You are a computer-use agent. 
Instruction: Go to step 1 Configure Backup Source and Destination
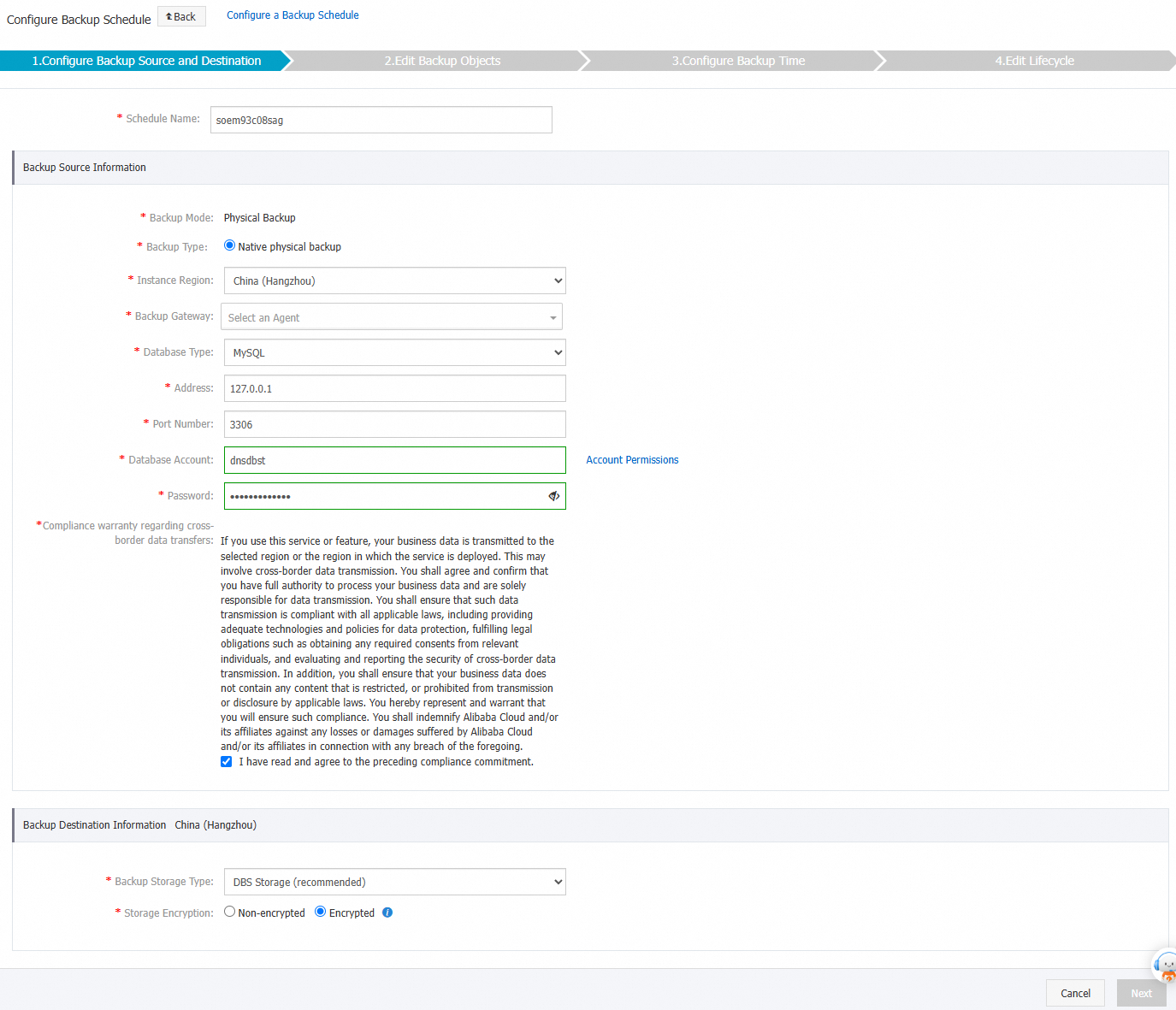[x=146, y=61]
